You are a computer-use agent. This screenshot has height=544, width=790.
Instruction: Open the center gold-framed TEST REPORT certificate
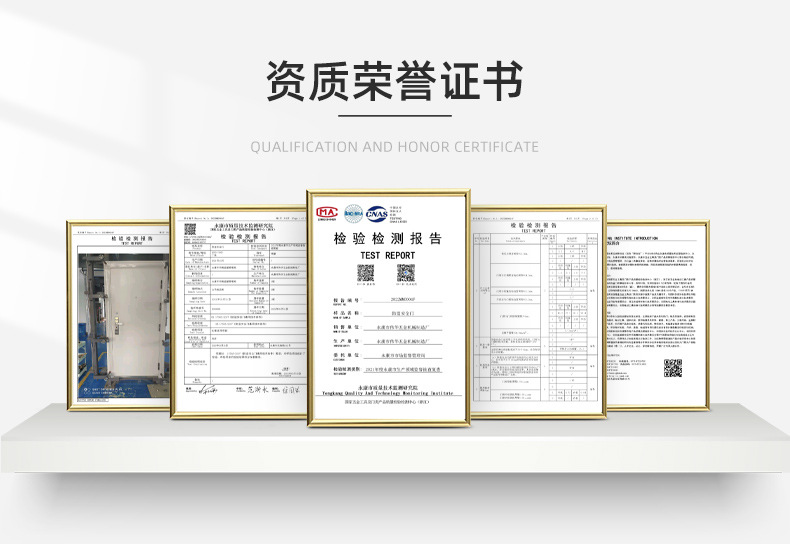pyautogui.click(x=388, y=308)
